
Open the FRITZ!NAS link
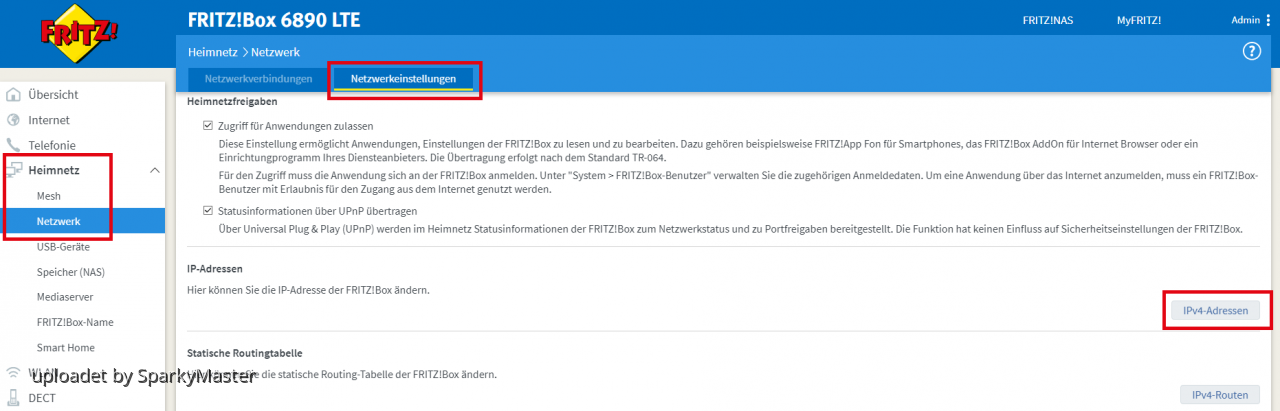click(x=1047, y=20)
